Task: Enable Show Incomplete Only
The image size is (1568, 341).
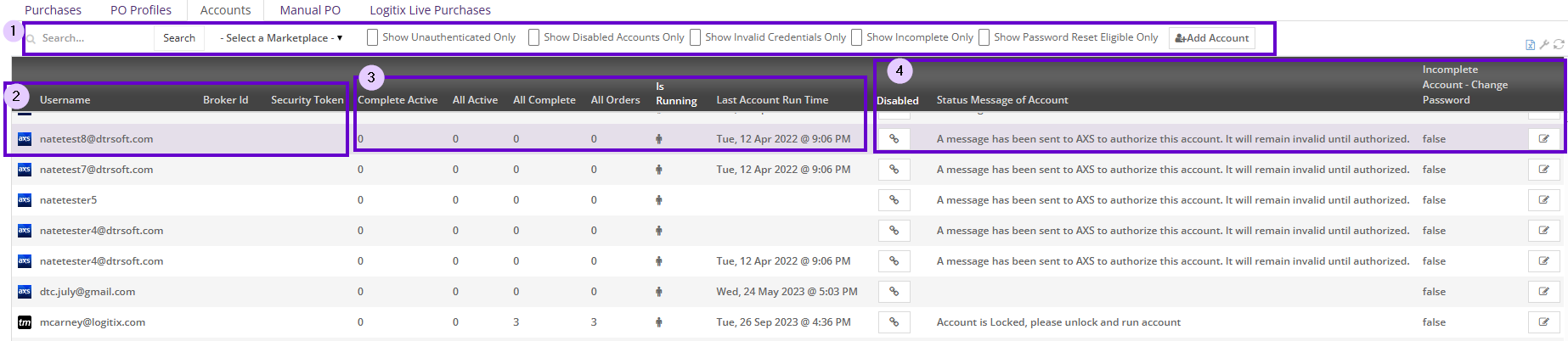Action: pyautogui.click(x=856, y=37)
